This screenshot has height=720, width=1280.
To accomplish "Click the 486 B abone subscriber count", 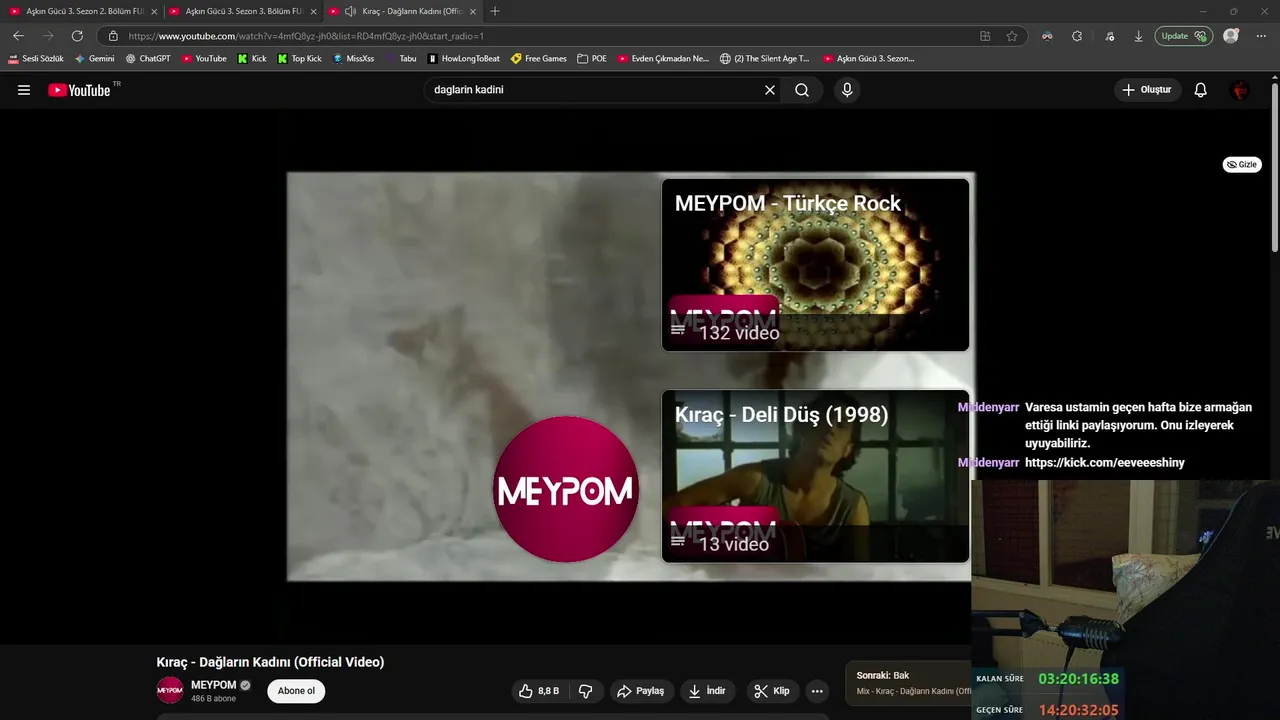I will tap(213, 698).
